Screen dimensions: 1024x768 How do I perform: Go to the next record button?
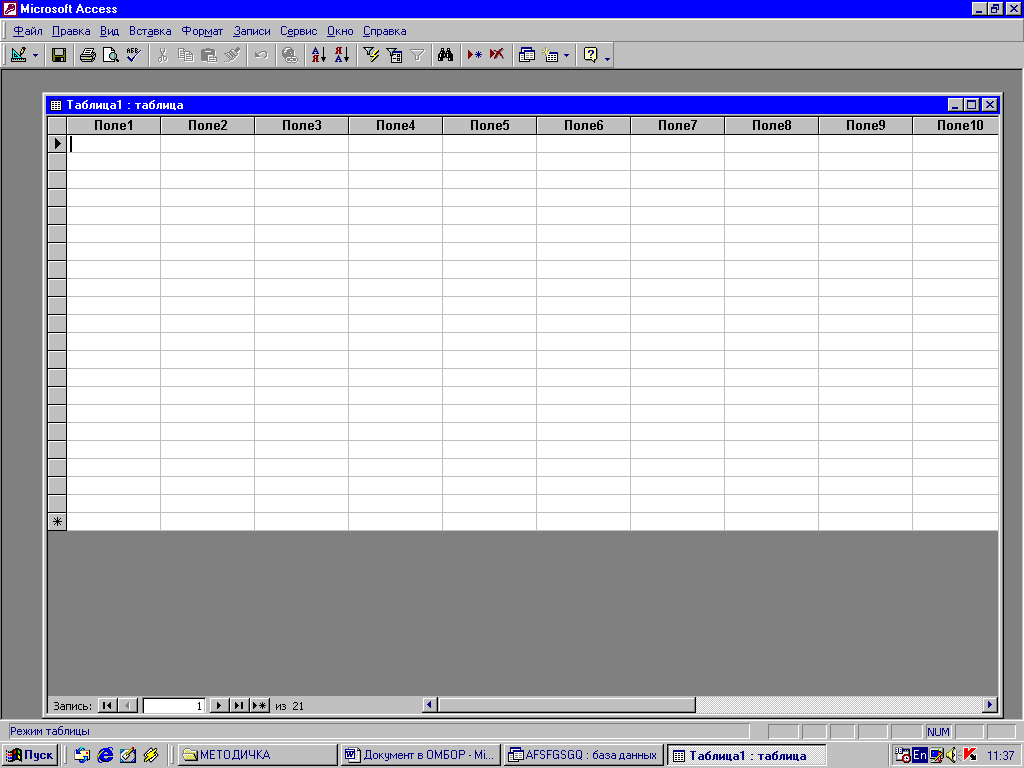[x=219, y=705]
